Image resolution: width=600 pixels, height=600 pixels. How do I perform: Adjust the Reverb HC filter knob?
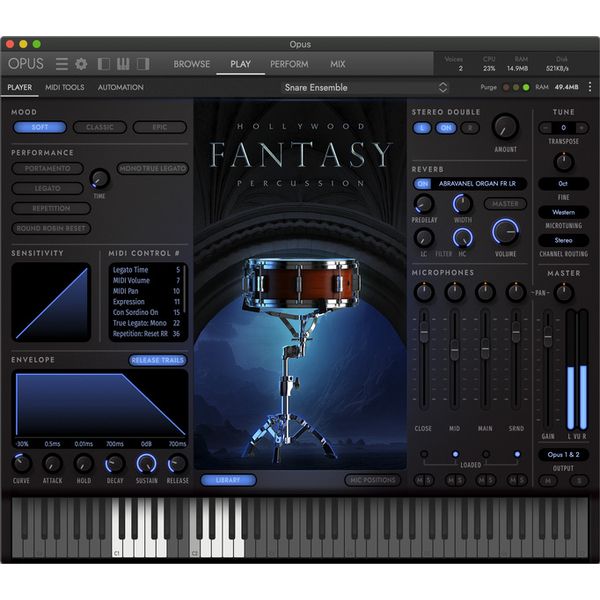pyautogui.click(x=463, y=238)
